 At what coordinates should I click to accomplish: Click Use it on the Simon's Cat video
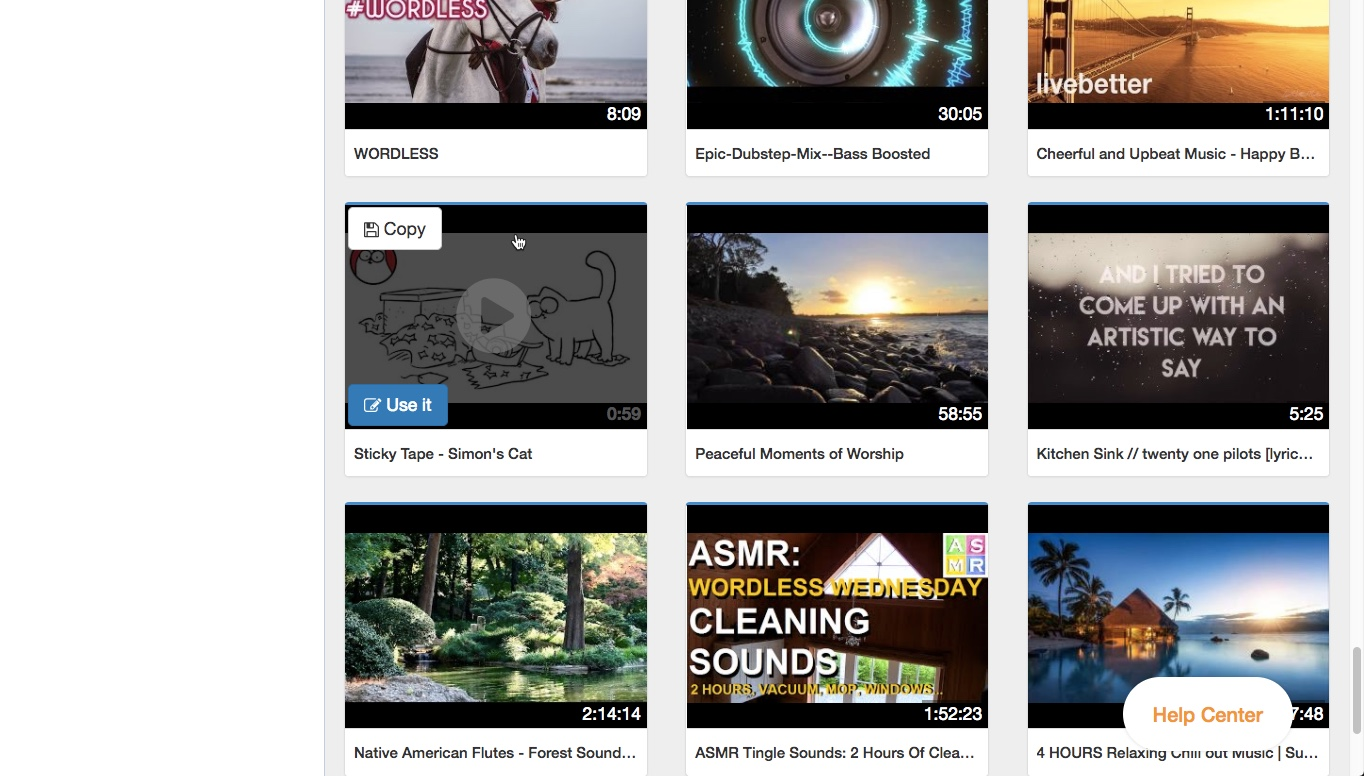pos(397,405)
